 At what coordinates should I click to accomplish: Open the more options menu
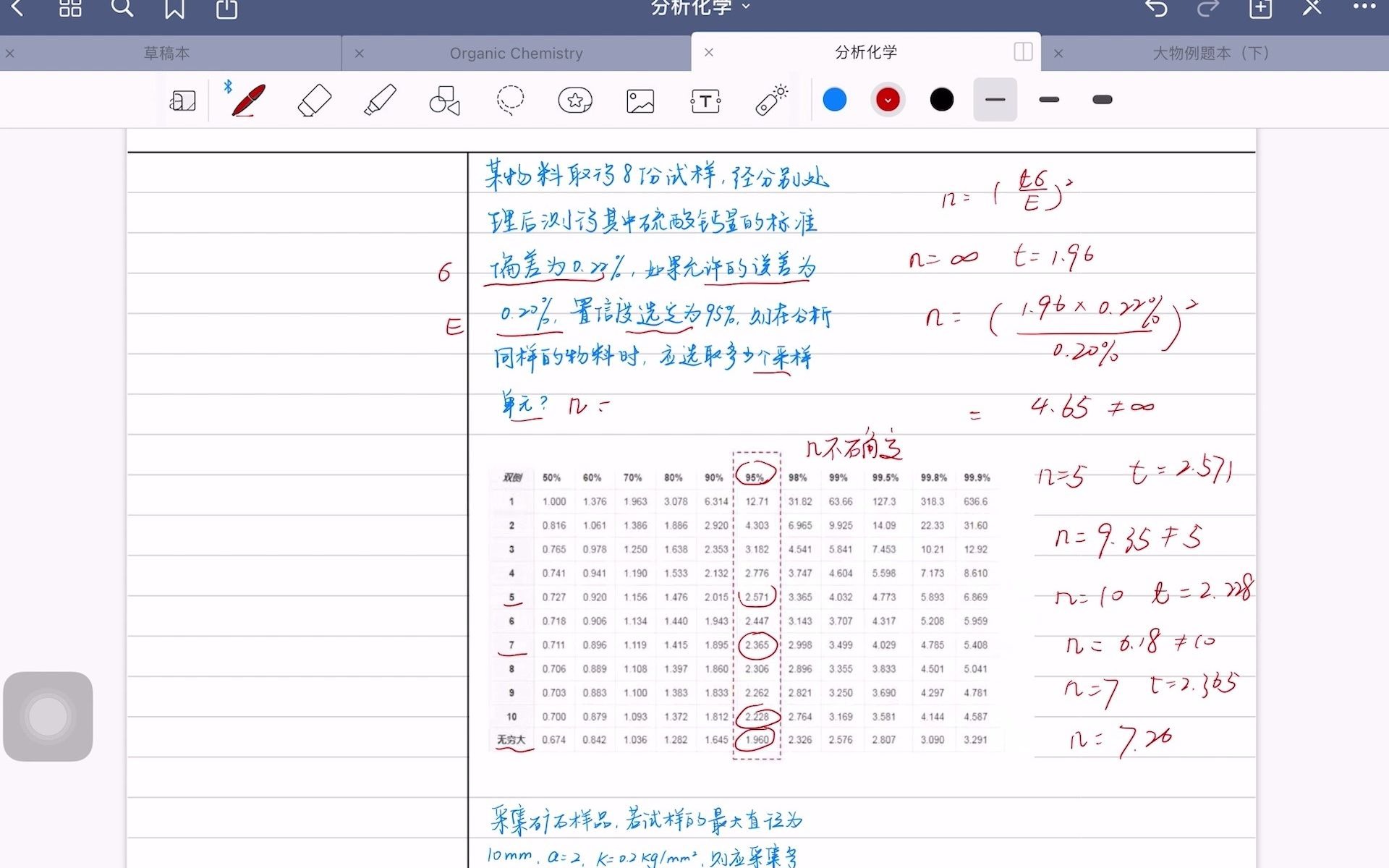[x=1364, y=7]
